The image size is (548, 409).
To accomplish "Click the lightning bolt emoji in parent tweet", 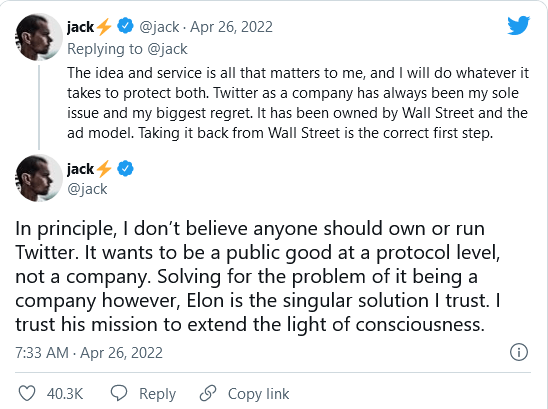I will coord(104,27).
